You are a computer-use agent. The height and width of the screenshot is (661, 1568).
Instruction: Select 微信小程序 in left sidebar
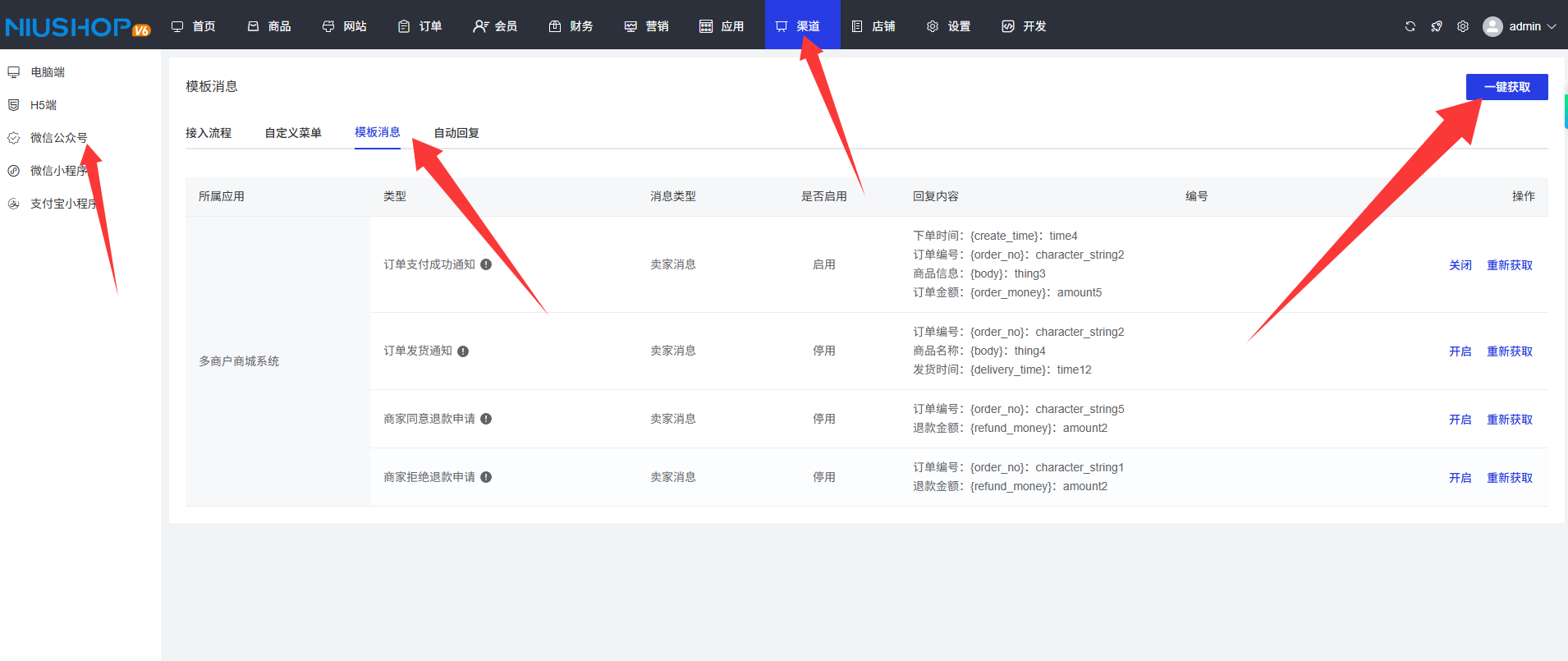pyautogui.click(x=57, y=171)
